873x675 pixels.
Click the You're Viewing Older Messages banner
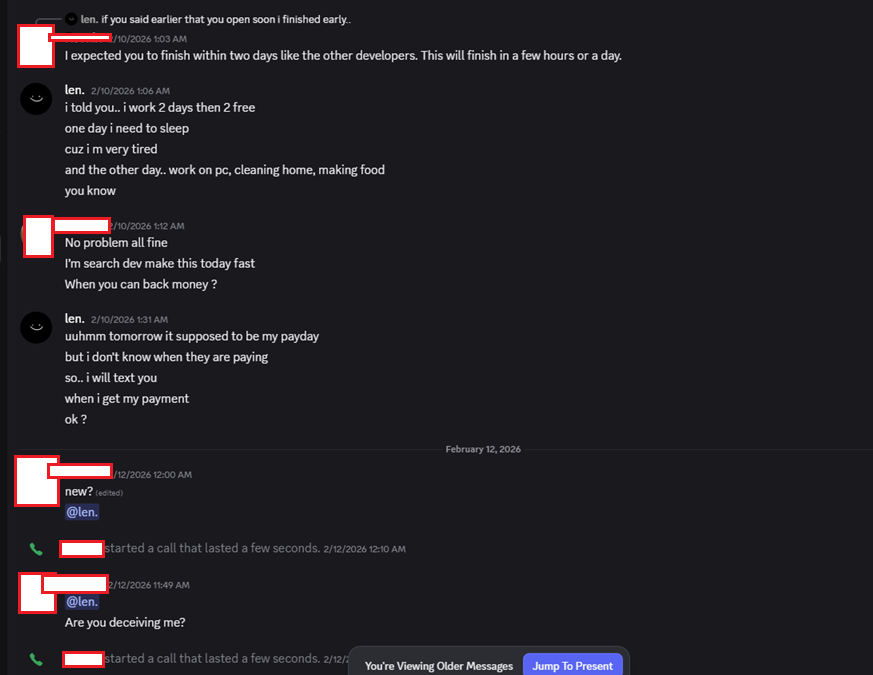pyautogui.click(x=439, y=665)
